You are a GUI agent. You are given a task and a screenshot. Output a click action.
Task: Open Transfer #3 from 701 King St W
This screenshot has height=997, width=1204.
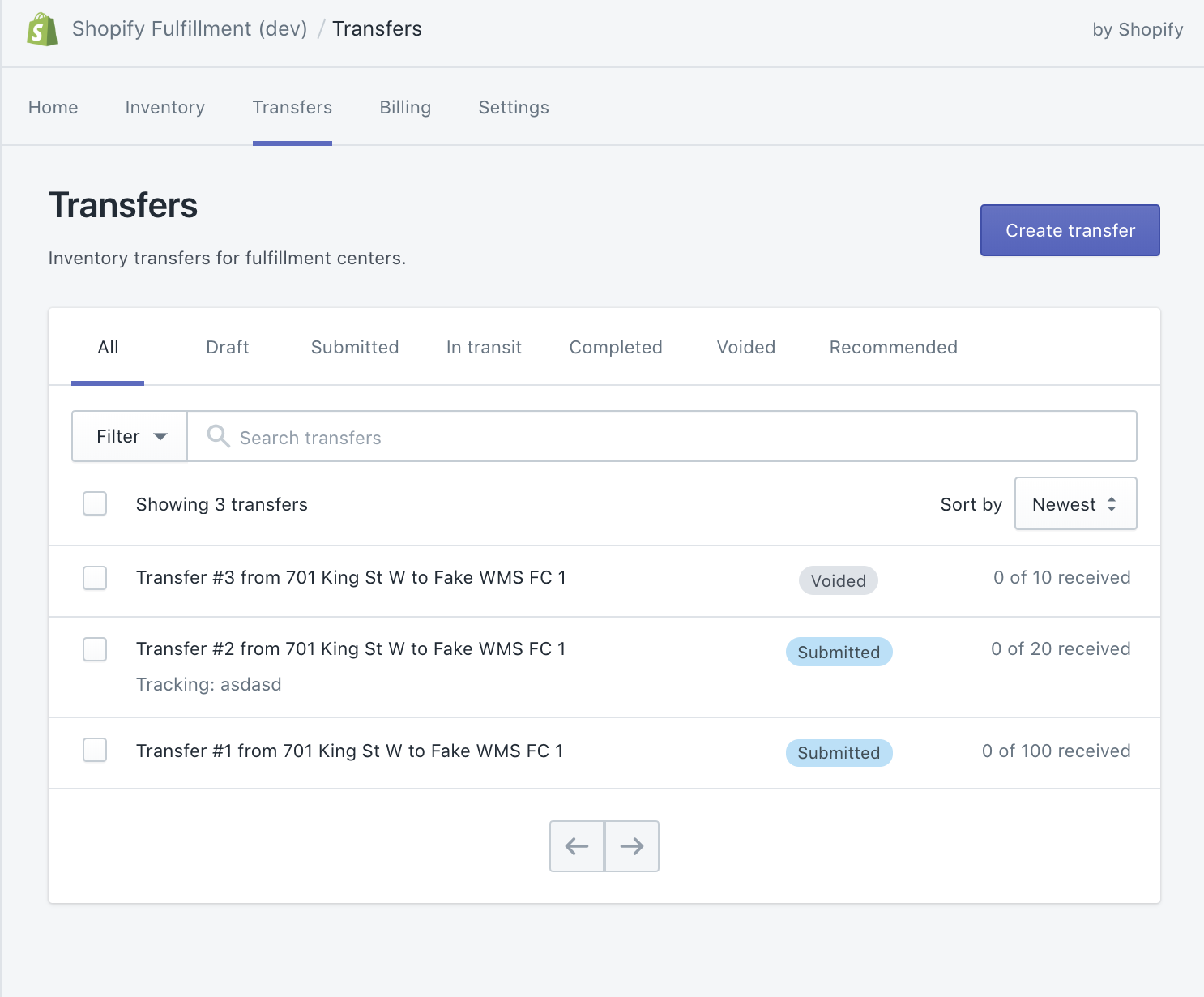coord(351,577)
